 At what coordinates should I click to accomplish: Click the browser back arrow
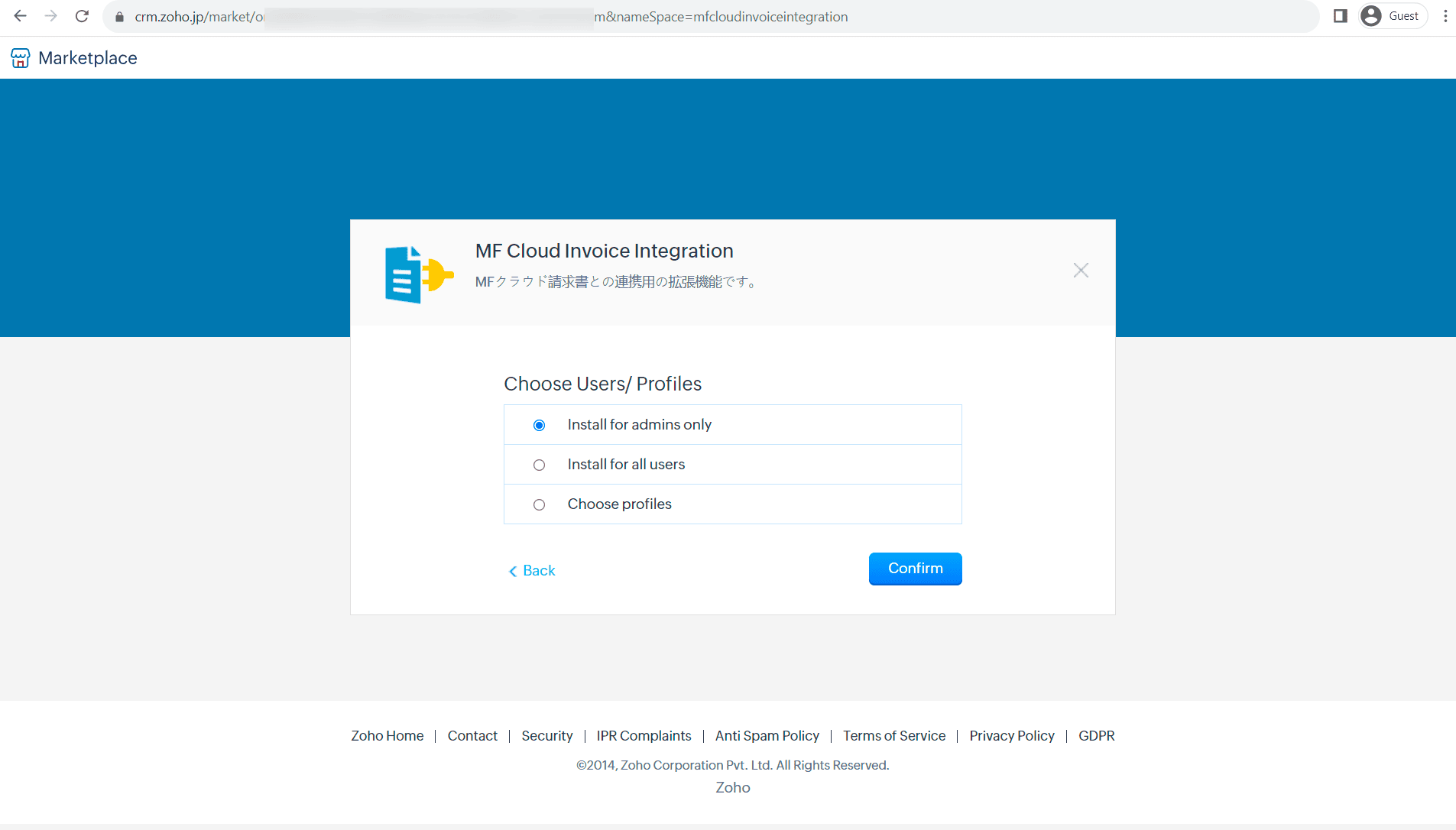click(21, 16)
